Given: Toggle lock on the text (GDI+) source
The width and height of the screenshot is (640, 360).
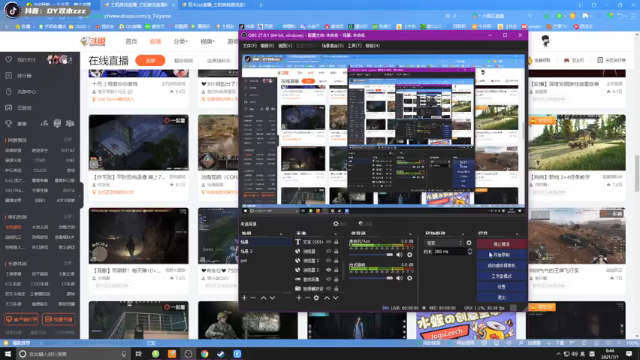Looking at the screenshot, I should 336,242.
